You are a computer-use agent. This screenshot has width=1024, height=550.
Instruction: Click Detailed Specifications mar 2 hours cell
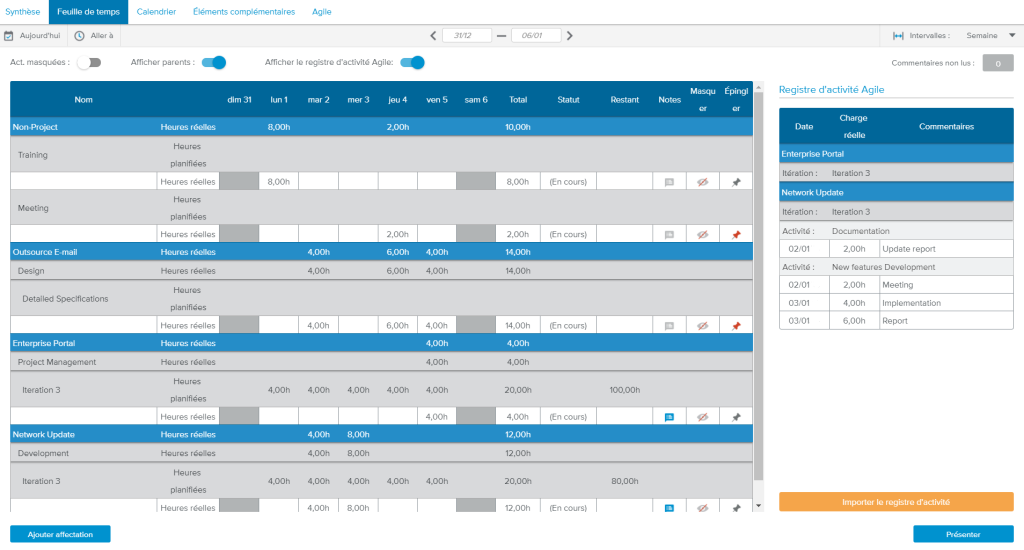point(318,325)
